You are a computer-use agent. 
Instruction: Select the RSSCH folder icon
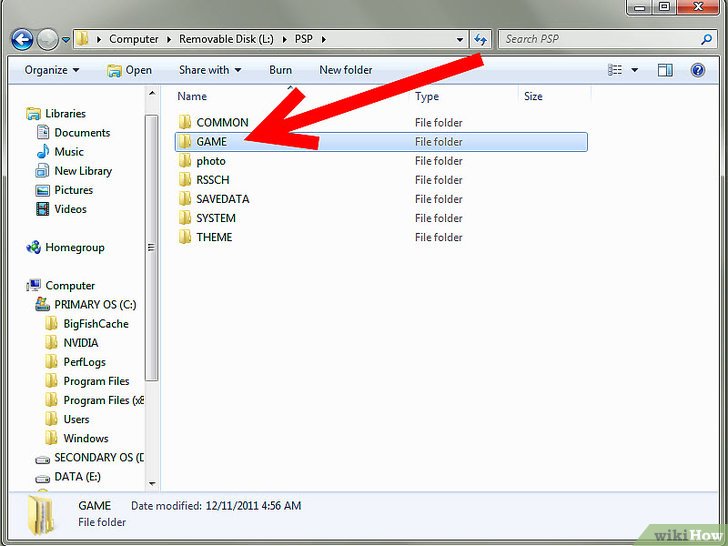click(185, 180)
